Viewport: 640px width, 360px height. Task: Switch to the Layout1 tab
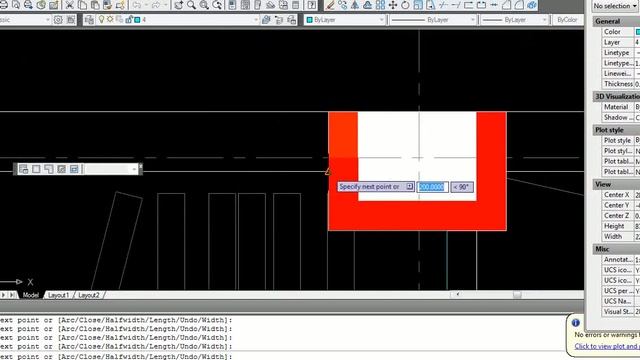58,295
